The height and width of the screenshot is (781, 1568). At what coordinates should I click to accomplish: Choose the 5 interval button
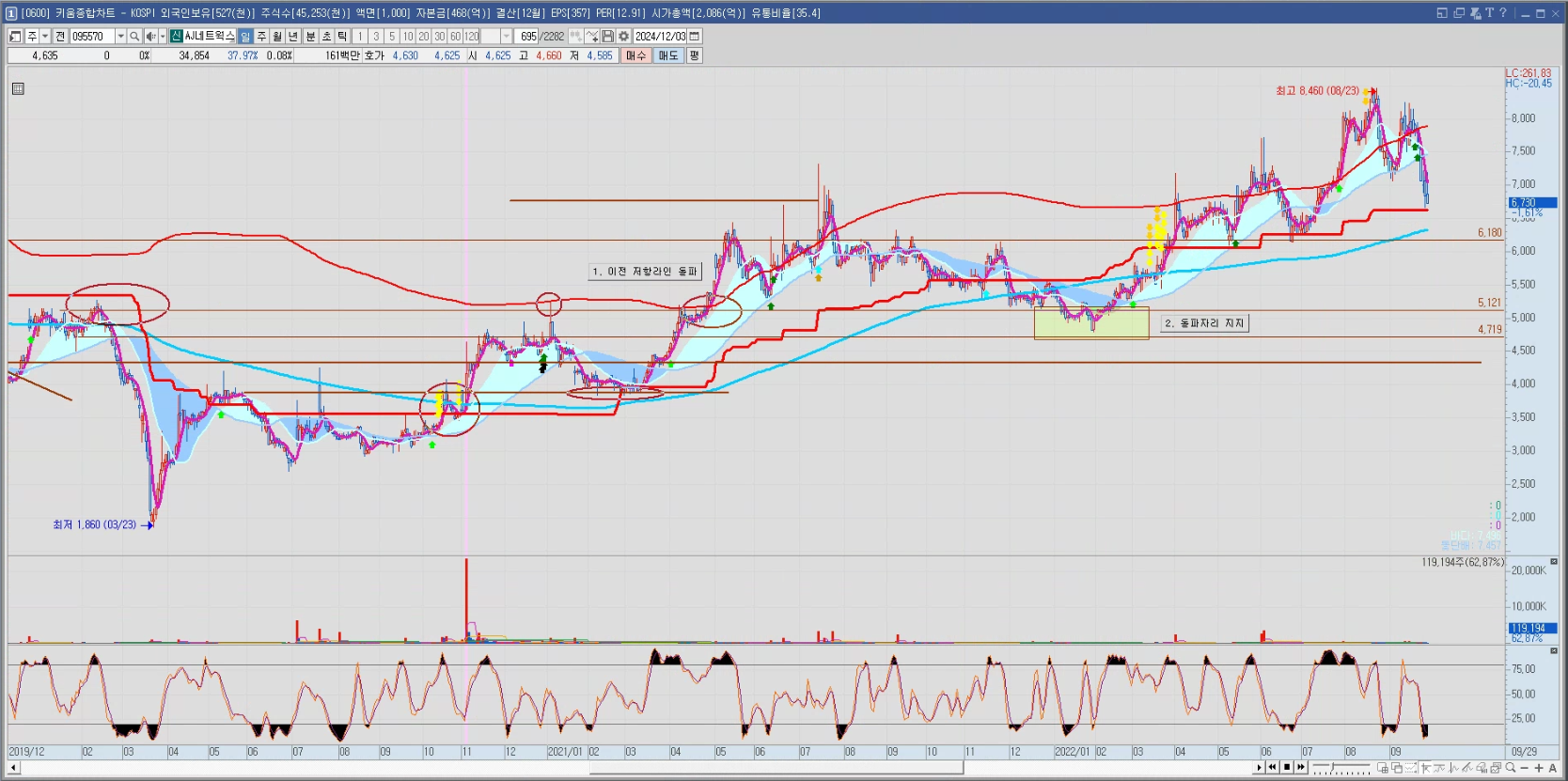pos(392,36)
